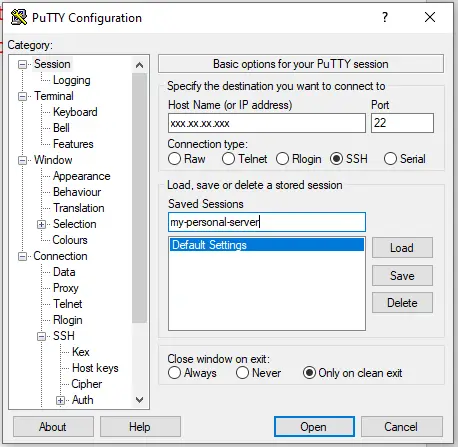Expand the Selection tree node

(41, 224)
